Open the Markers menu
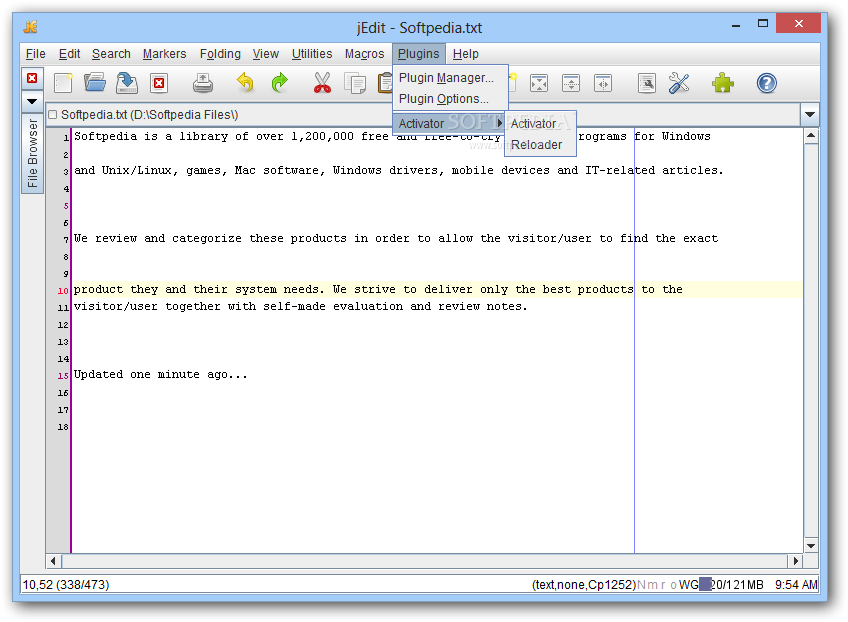The image size is (848, 622). 164,54
